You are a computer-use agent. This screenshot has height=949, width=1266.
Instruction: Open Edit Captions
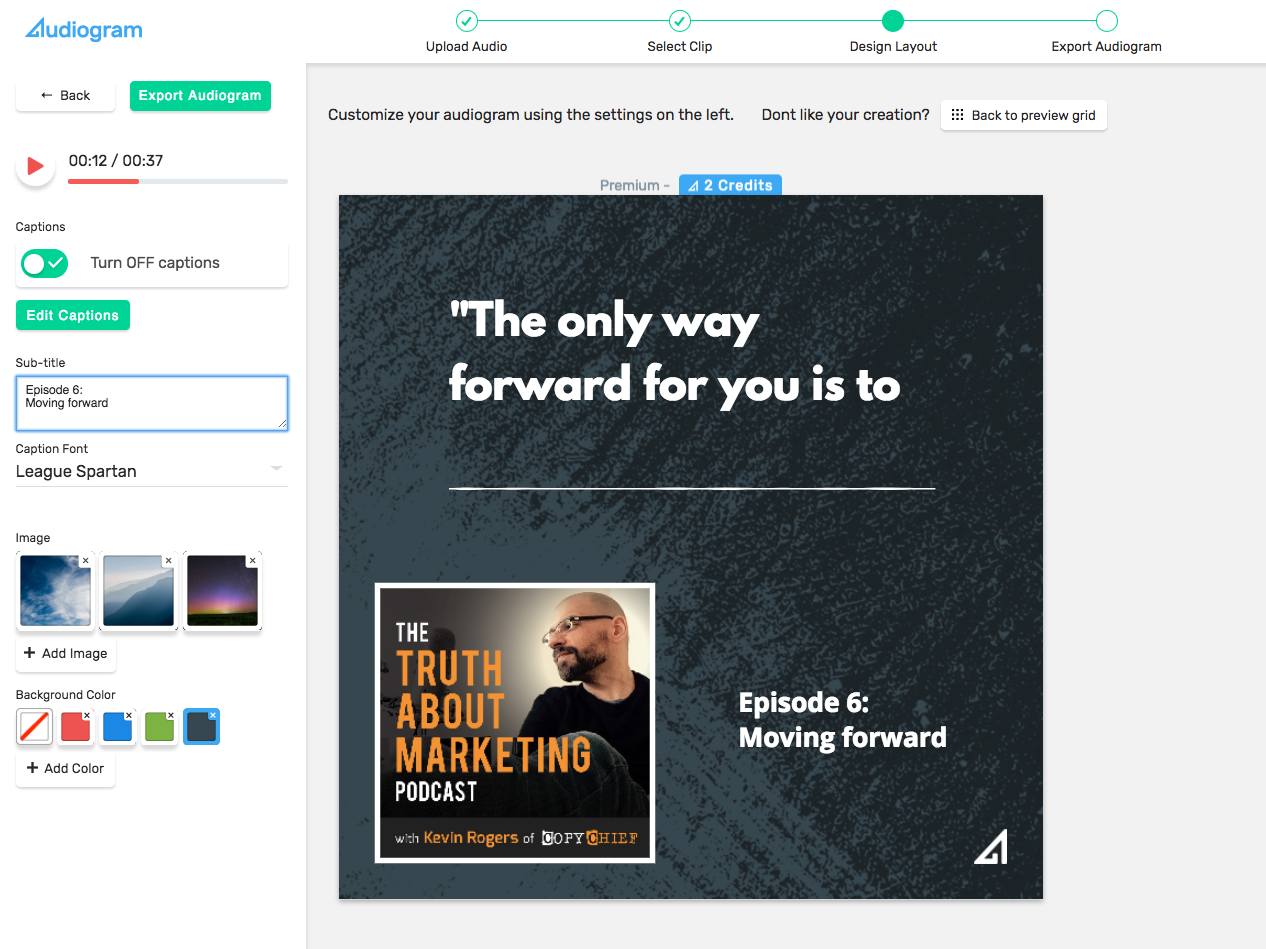[73, 315]
